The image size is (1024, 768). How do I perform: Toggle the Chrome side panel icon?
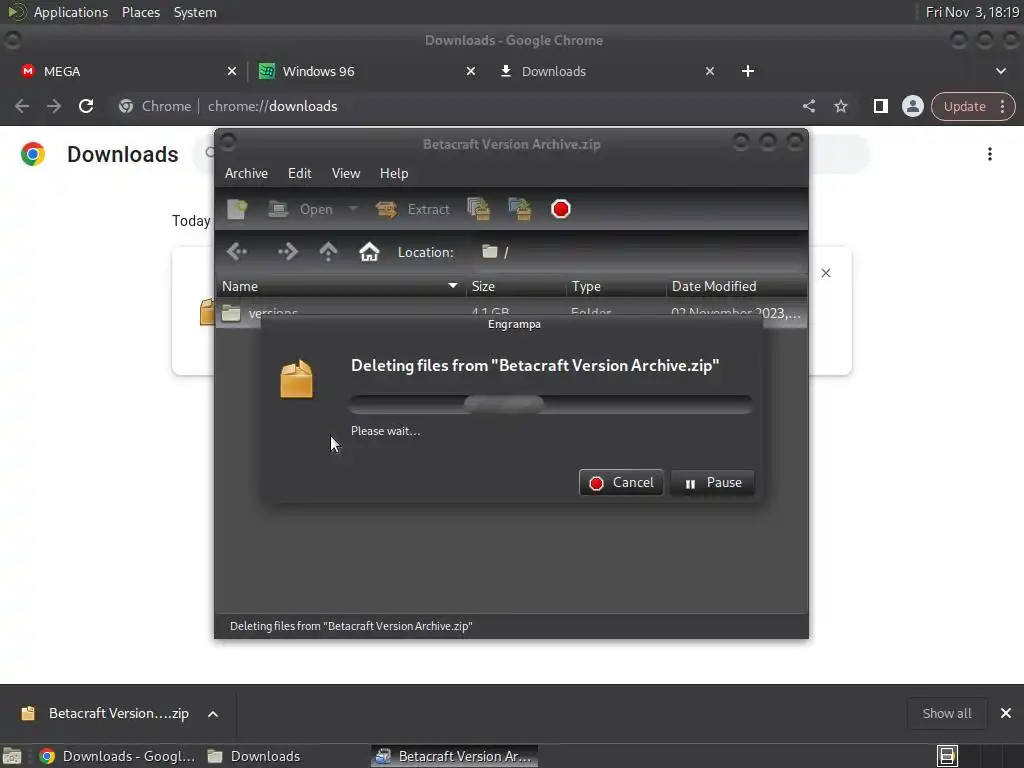coord(881,106)
